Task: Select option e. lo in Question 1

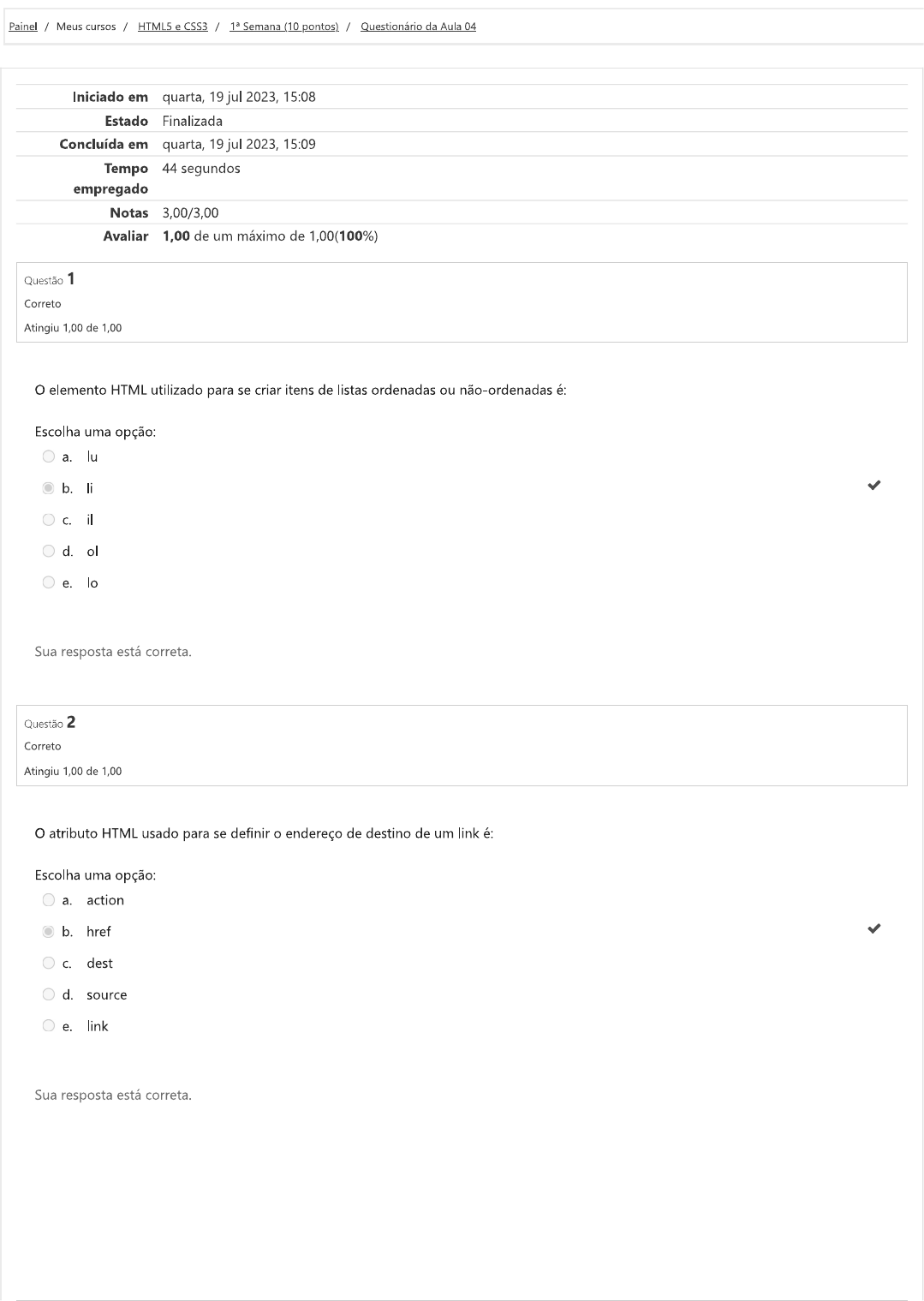Action: (x=49, y=583)
